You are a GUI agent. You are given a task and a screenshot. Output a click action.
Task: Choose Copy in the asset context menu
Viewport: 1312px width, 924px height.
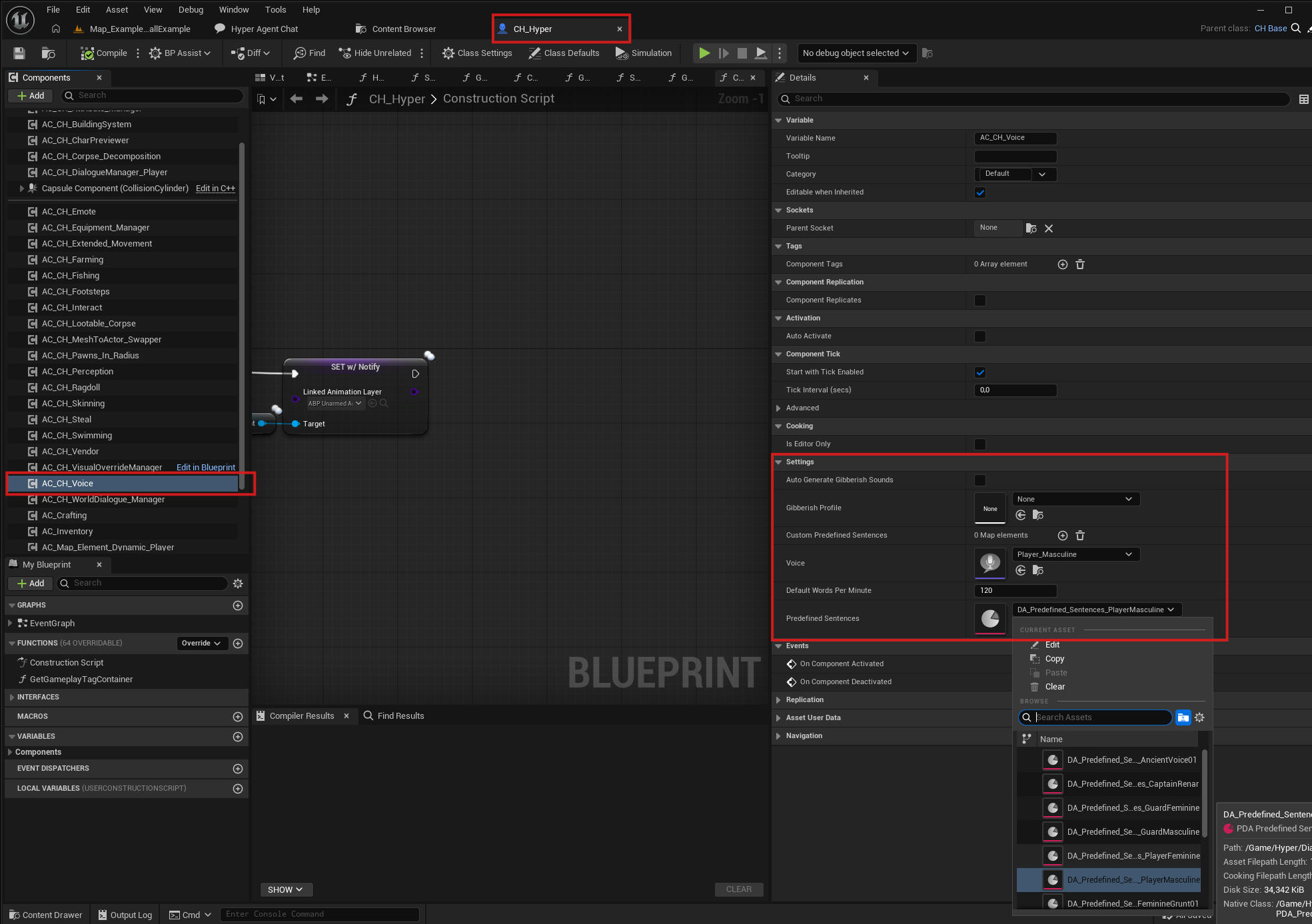(x=1054, y=659)
